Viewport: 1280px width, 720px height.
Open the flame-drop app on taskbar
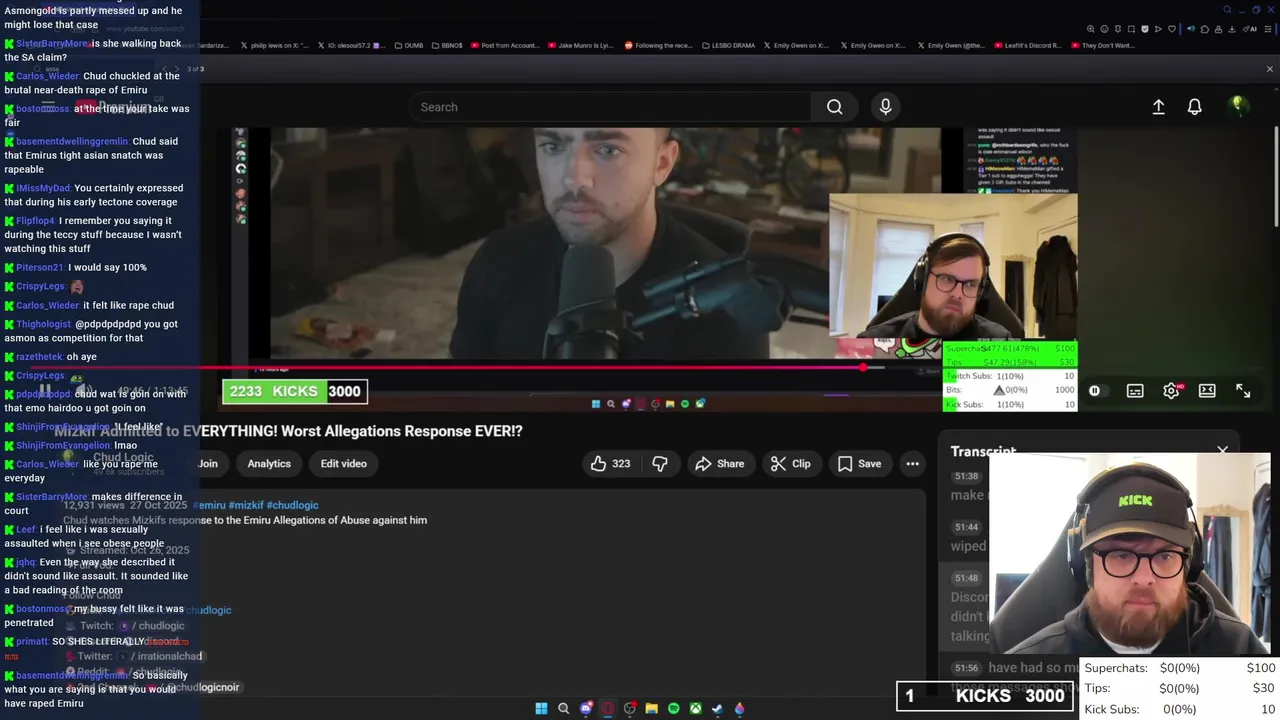[739, 708]
